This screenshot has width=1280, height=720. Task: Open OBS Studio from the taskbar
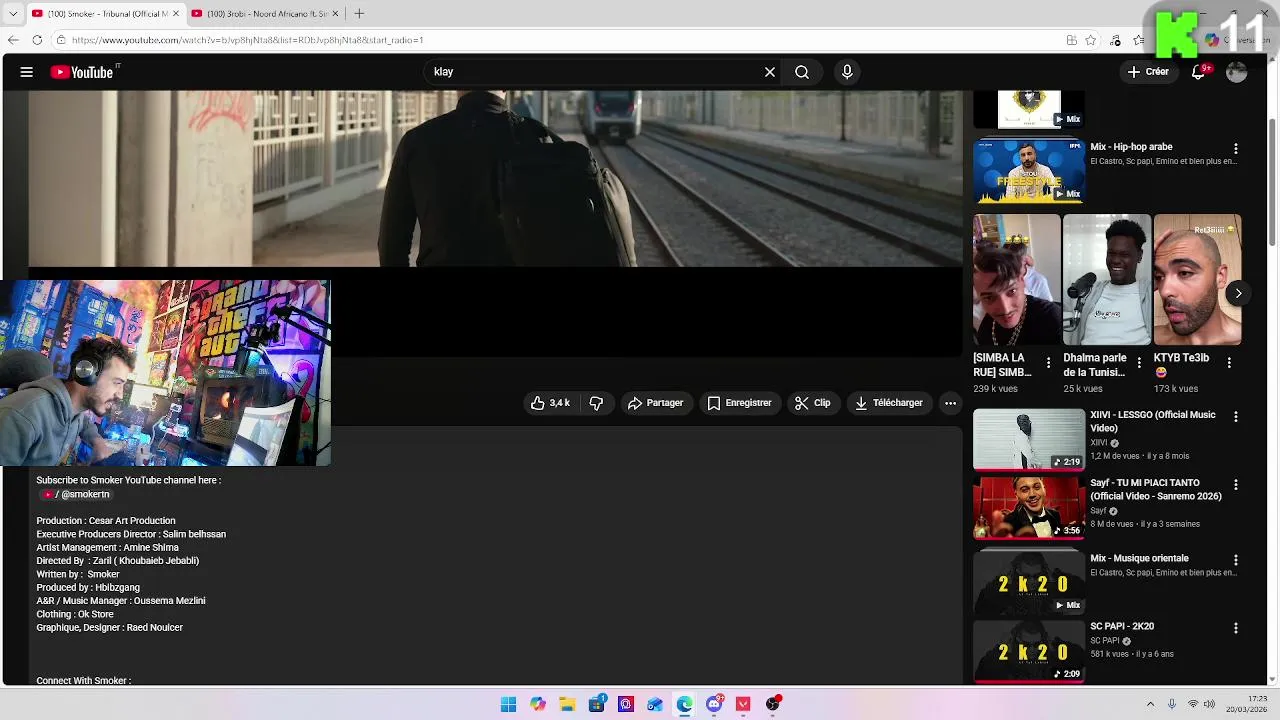click(772, 704)
